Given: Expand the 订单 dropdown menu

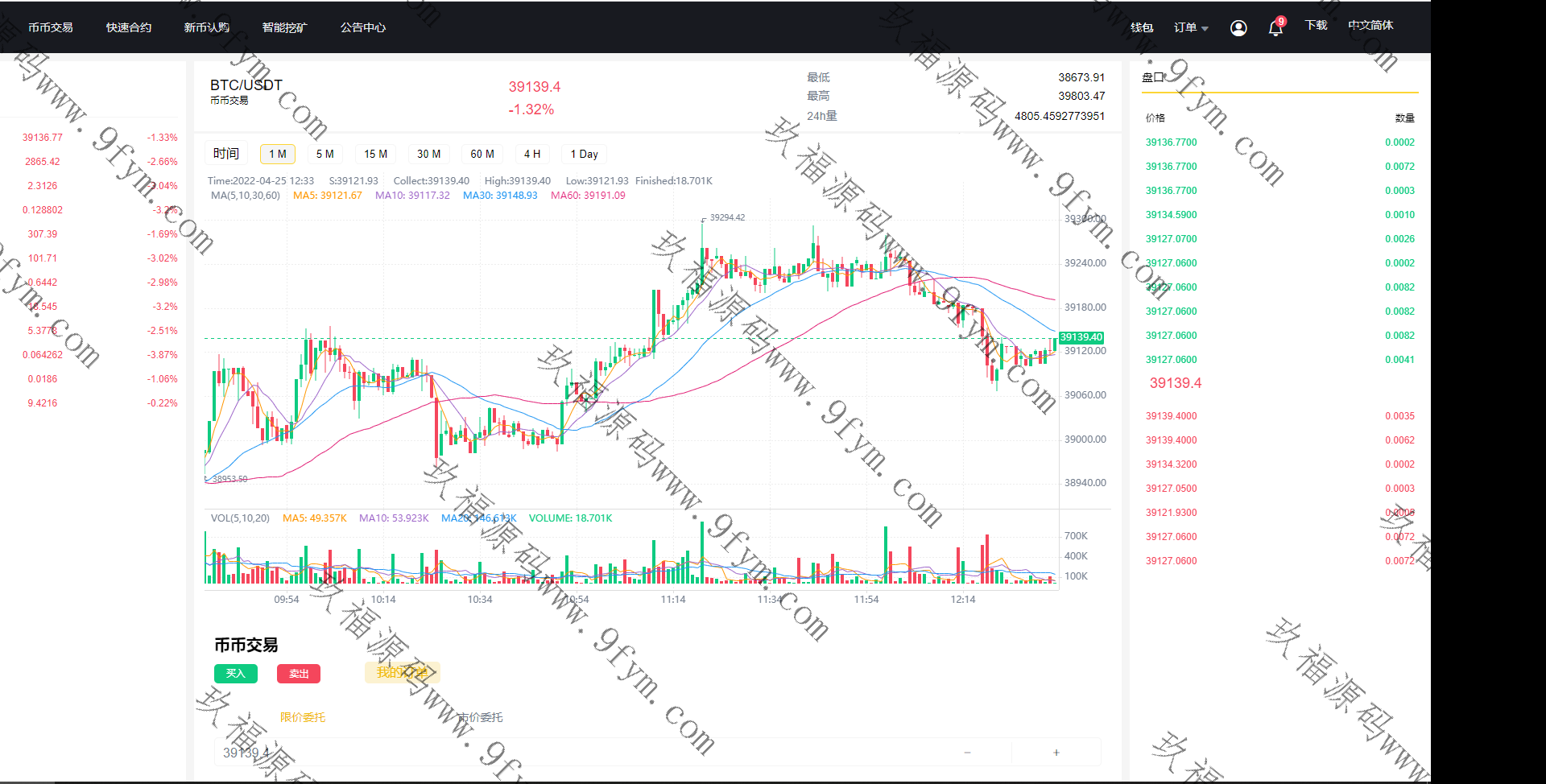Looking at the screenshot, I should point(1190,27).
